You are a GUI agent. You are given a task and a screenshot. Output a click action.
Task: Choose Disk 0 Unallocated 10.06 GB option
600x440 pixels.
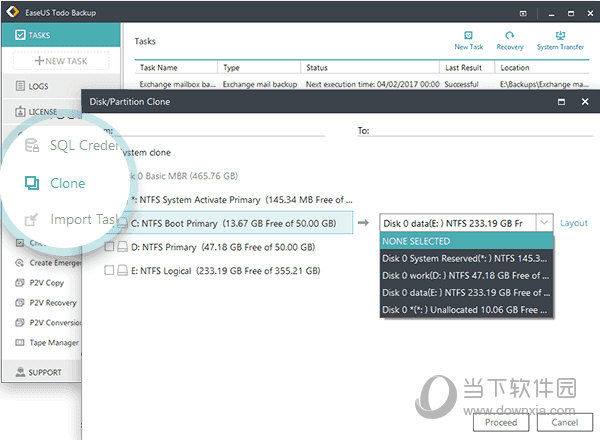(x=466, y=310)
